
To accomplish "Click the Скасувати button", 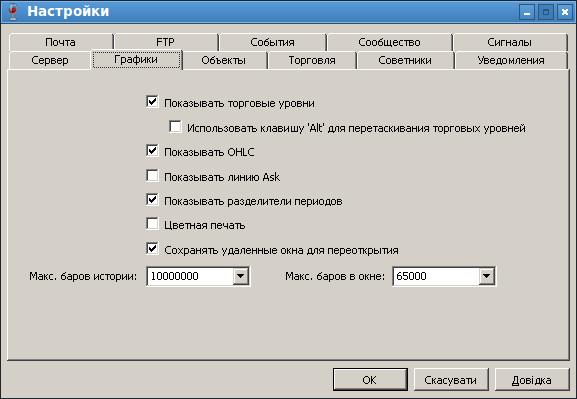I will coord(451,379).
